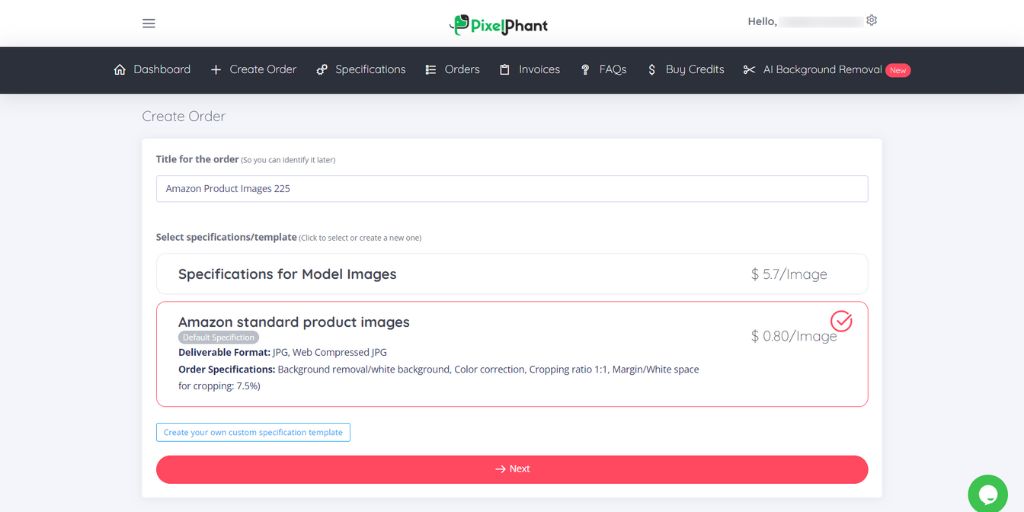The image size is (1024, 512).
Task: Click the red New badge
Action: click(898, 71)
